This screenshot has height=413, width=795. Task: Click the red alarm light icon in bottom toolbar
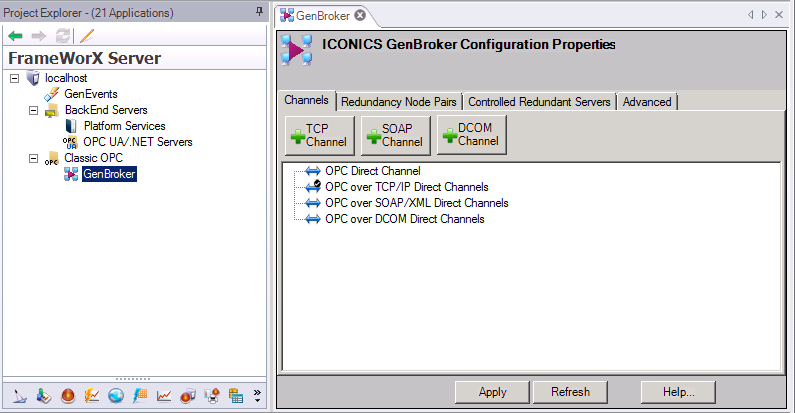tap(68, 396)
